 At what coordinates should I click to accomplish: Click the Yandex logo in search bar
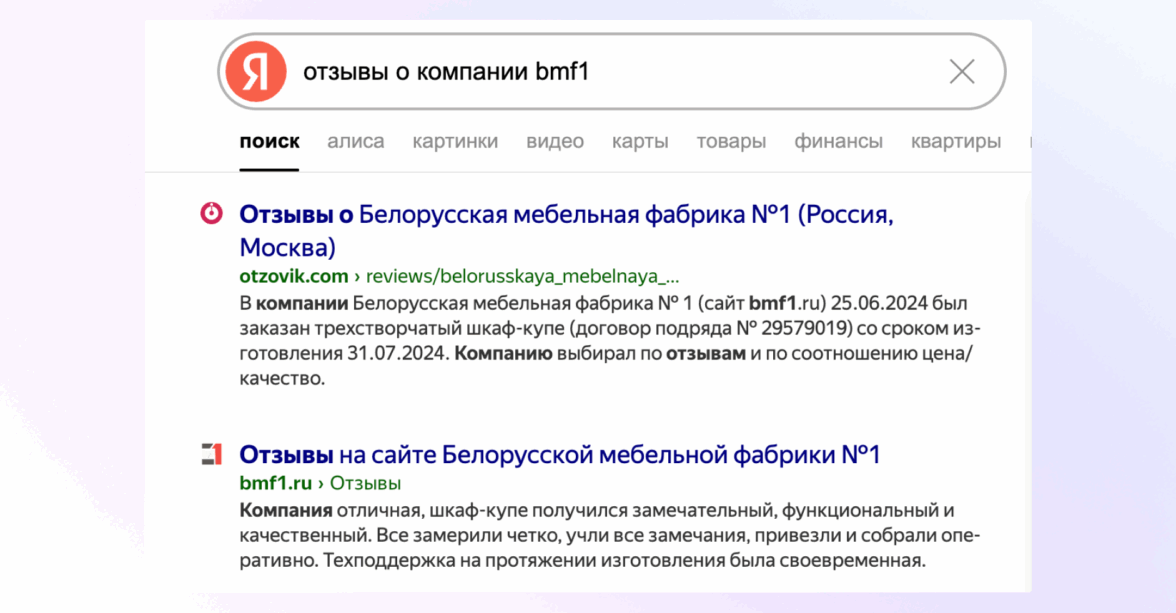(256, 72)
